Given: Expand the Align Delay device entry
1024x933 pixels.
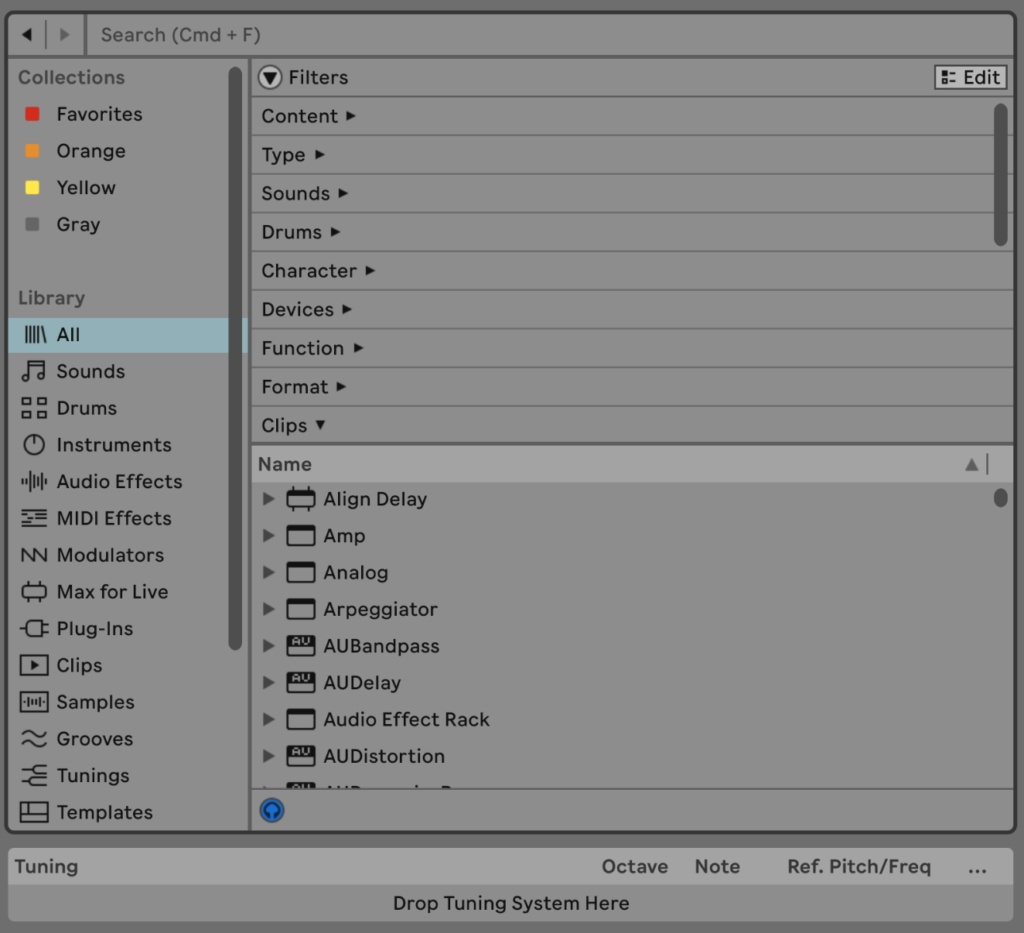Looking at the screenshot, I should 268,499.
